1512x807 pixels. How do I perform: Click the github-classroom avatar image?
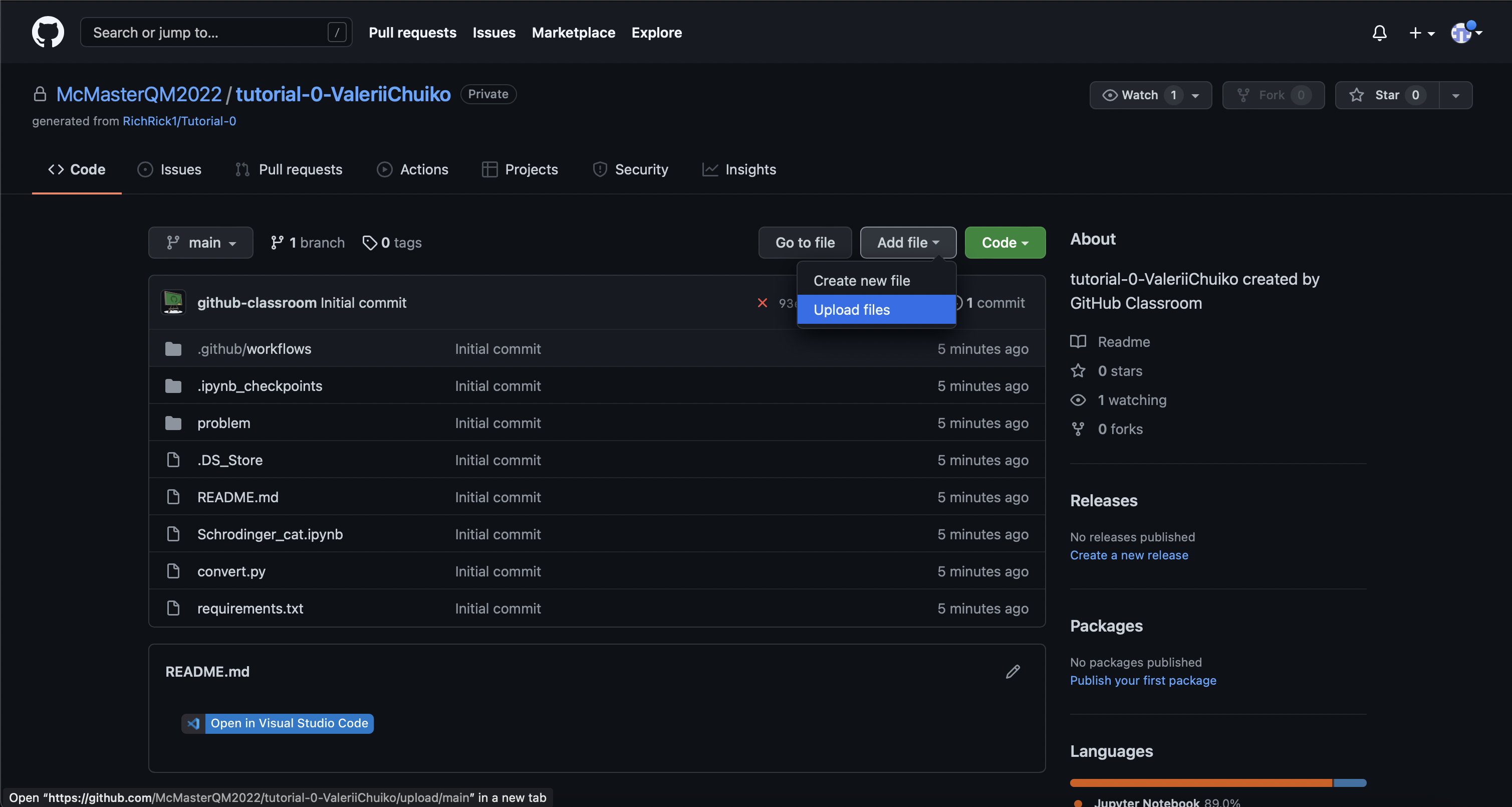pyautogui.click(x=173, y=302)
